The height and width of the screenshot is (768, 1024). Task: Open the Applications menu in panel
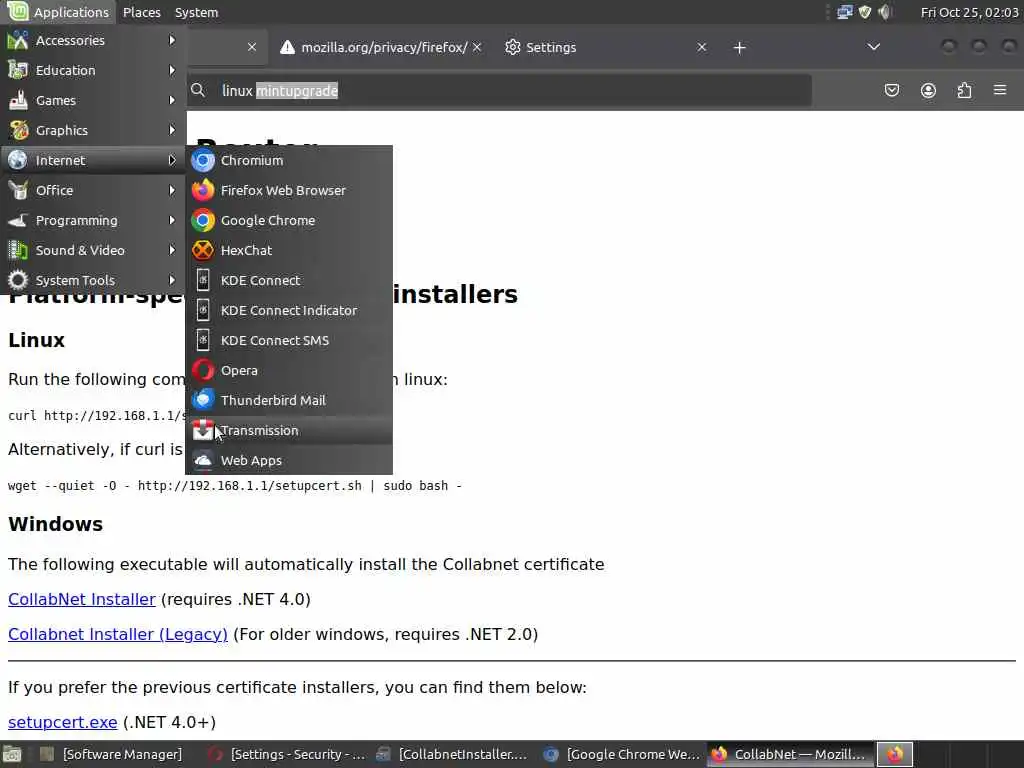pyautogui.click(x=58, y=12)
